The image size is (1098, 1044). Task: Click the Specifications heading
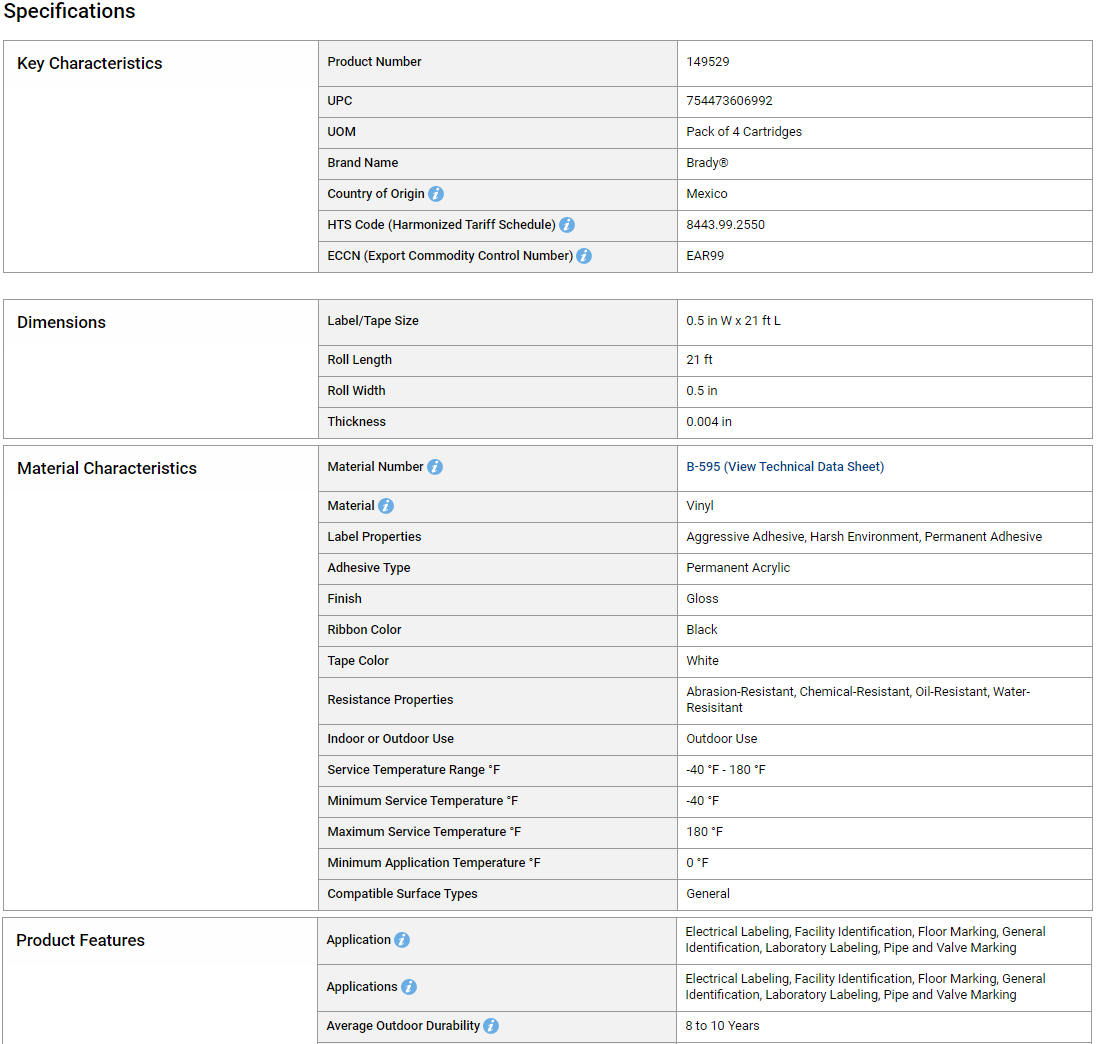[x=69, y=12]
